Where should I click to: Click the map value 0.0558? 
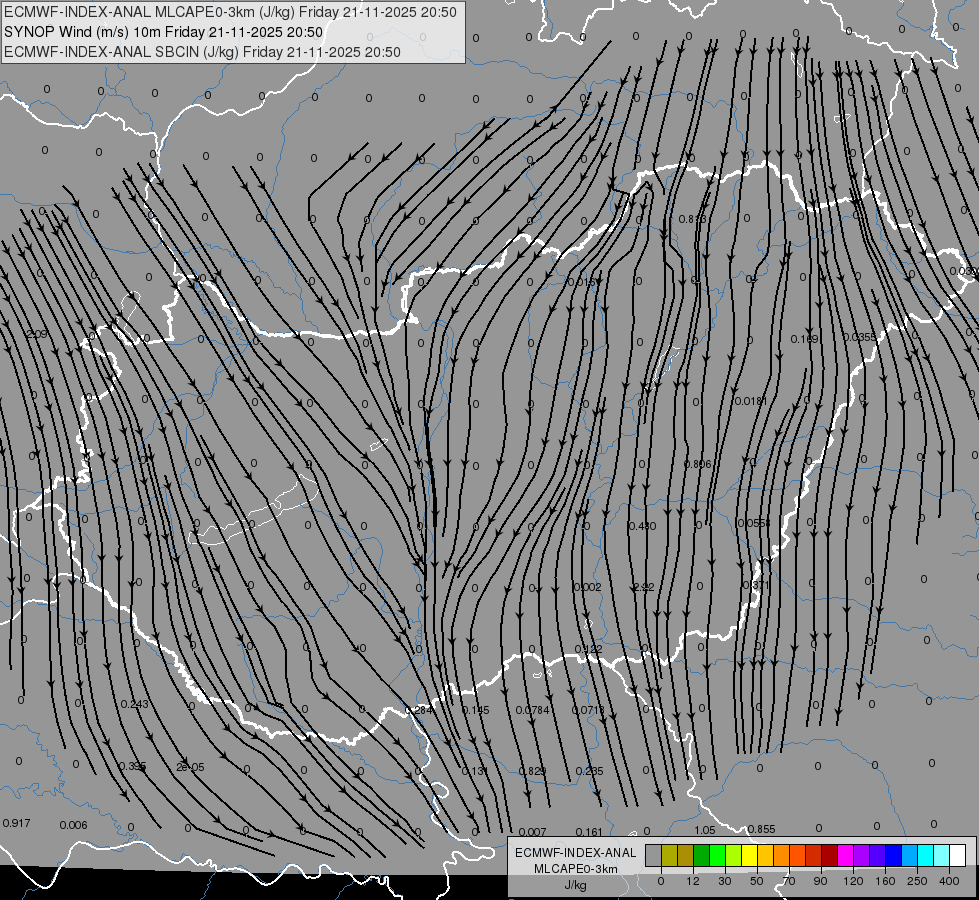tap(754, 523)
